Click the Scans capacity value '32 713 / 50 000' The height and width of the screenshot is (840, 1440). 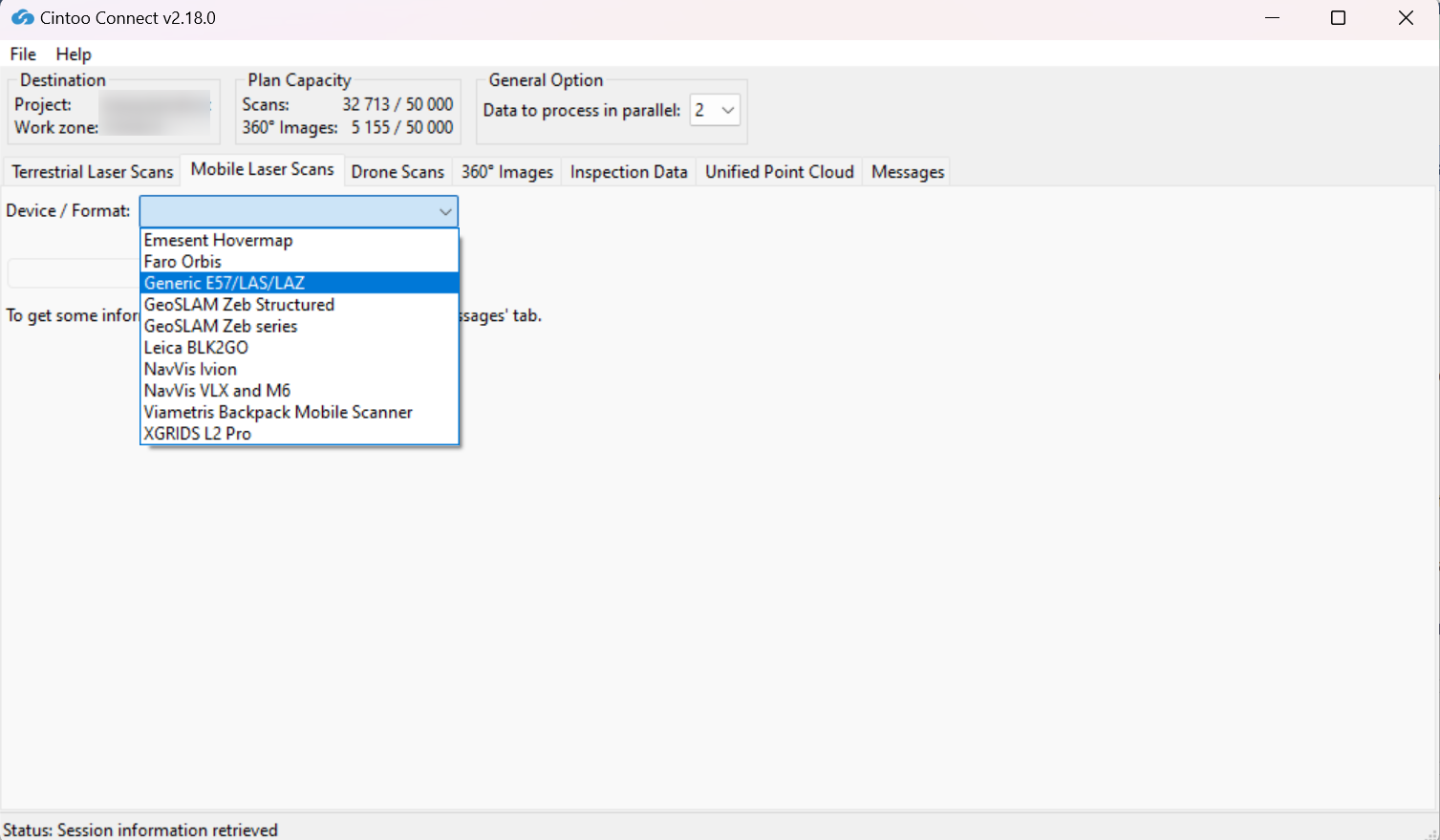398,104
